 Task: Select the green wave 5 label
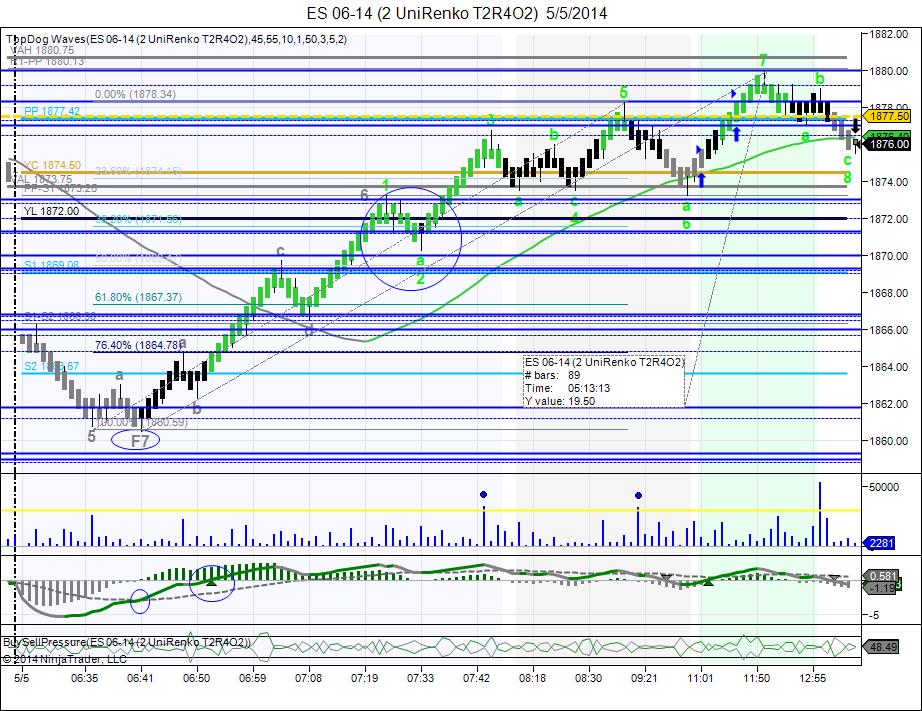(x=623, y=92)
